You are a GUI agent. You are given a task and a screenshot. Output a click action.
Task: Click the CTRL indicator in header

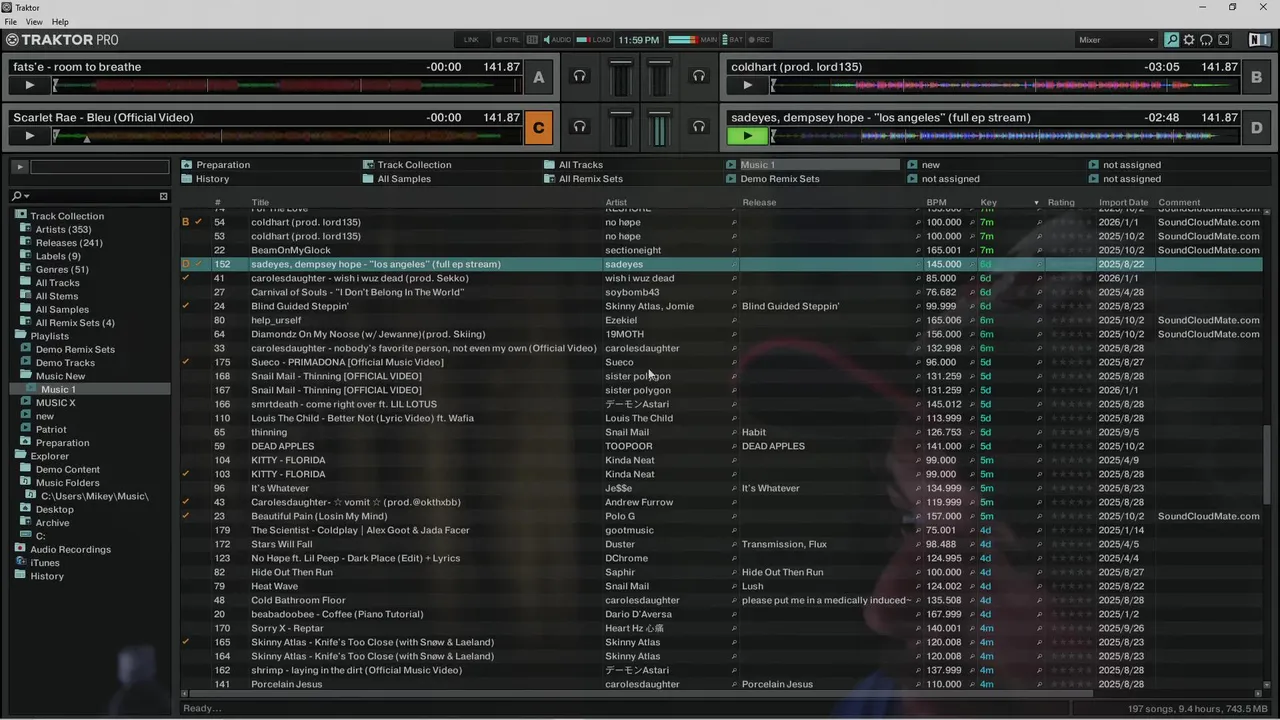507,40
